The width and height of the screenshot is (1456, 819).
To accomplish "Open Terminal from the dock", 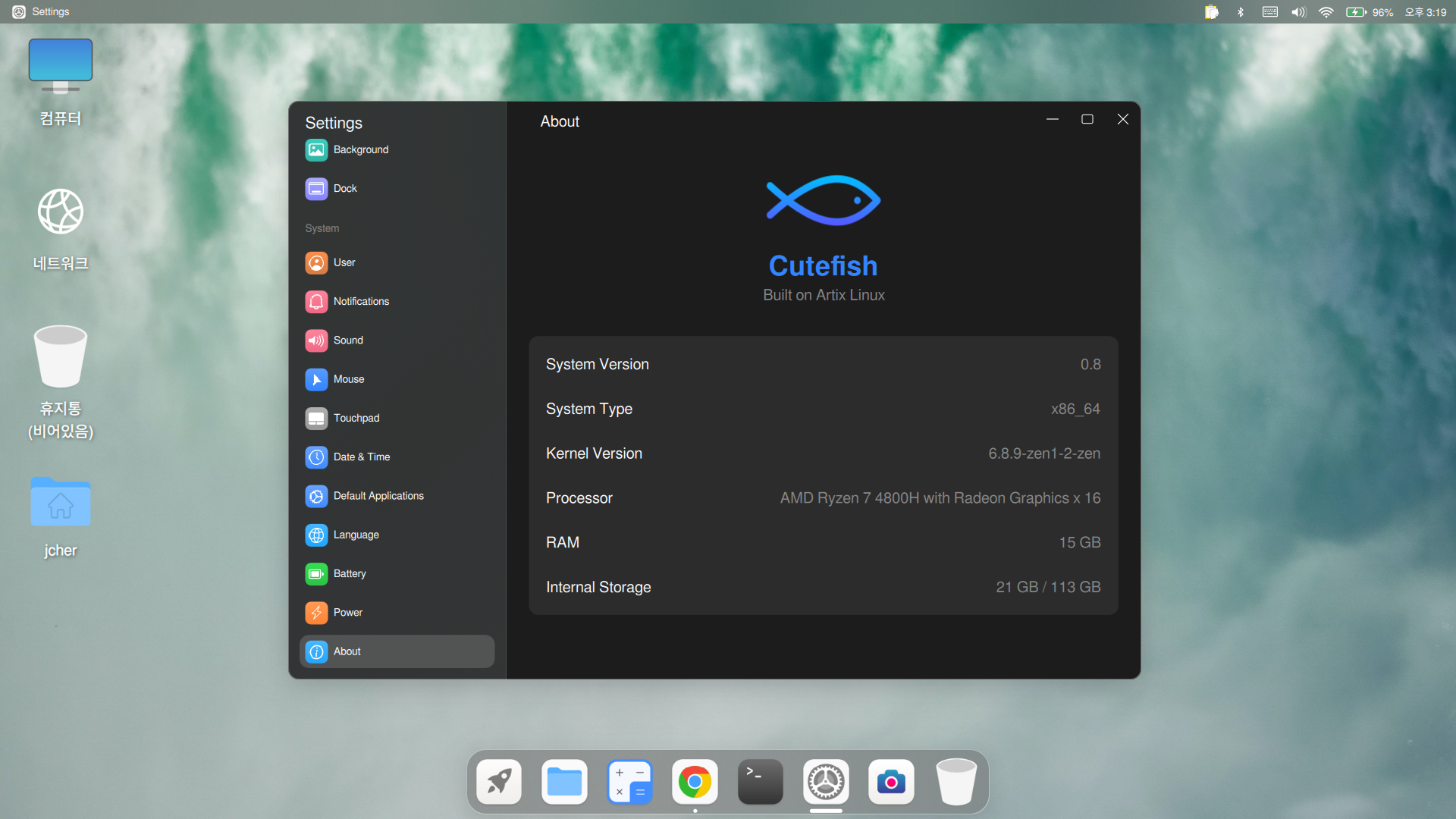I will [761, 782].
